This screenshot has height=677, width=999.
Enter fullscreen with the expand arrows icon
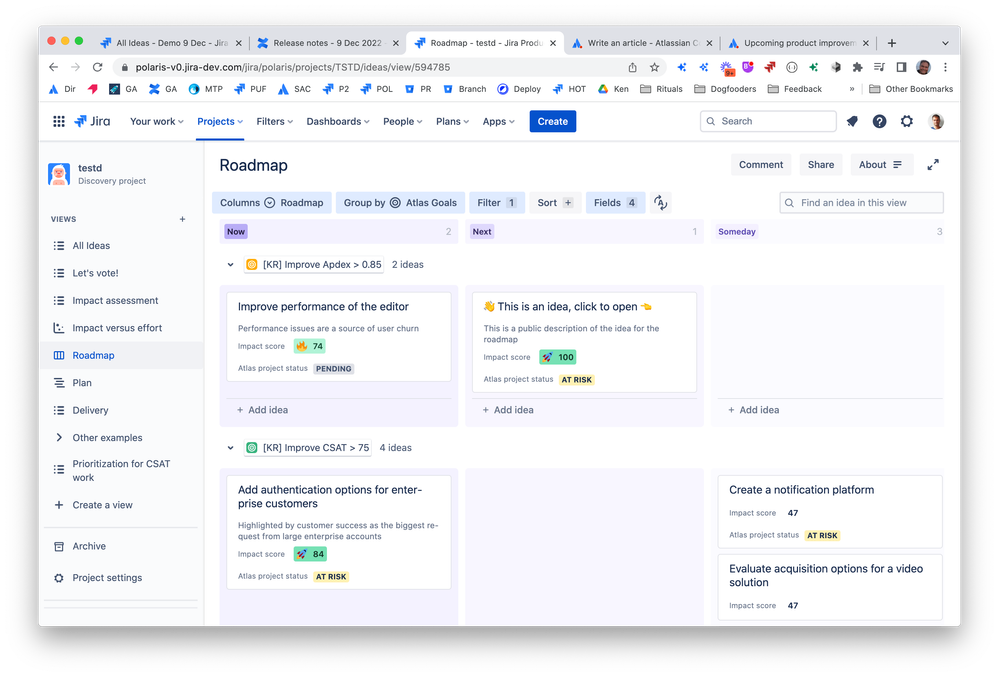coord(933,165)
